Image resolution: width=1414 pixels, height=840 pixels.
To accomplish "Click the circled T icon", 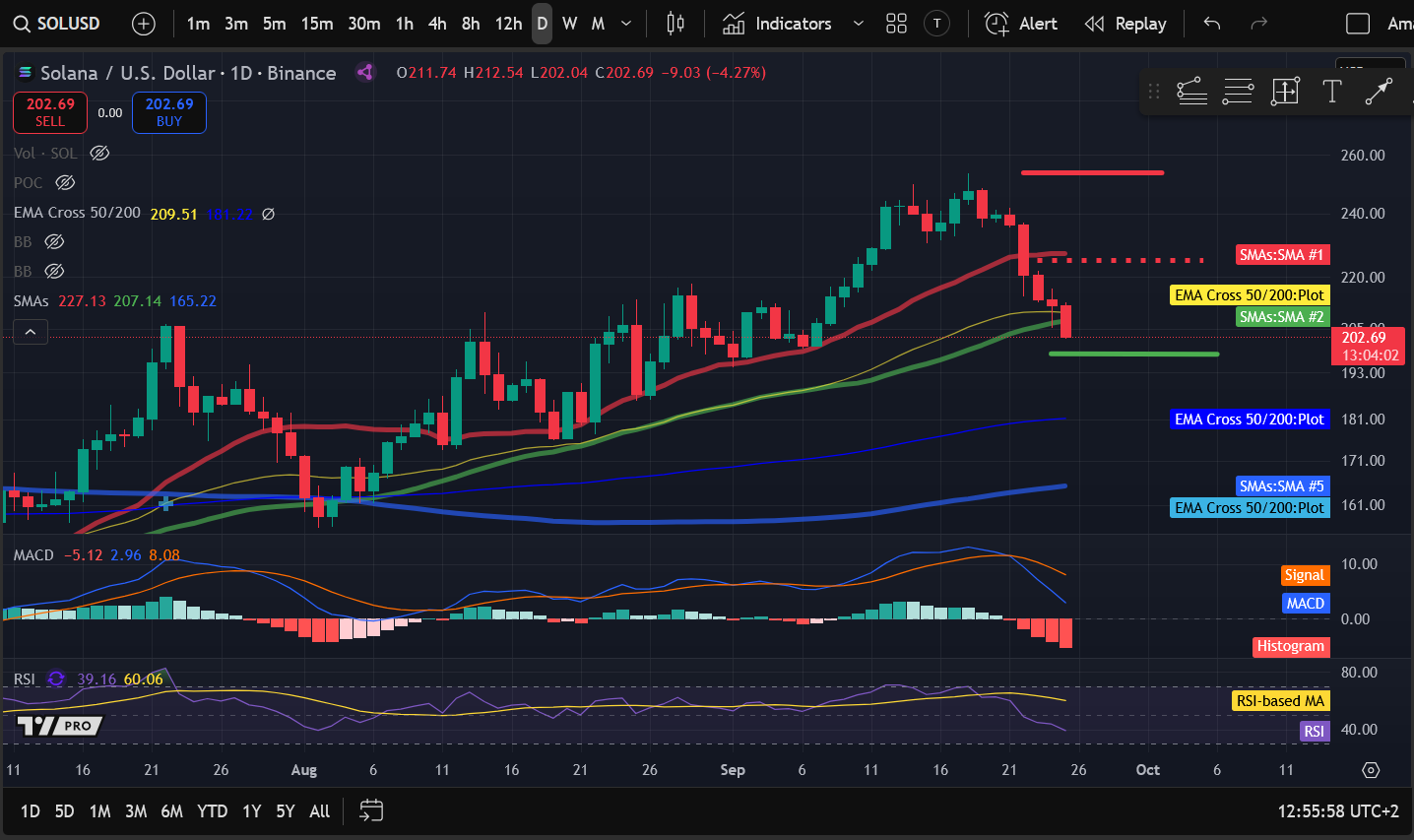I will [x=936, y=24].
